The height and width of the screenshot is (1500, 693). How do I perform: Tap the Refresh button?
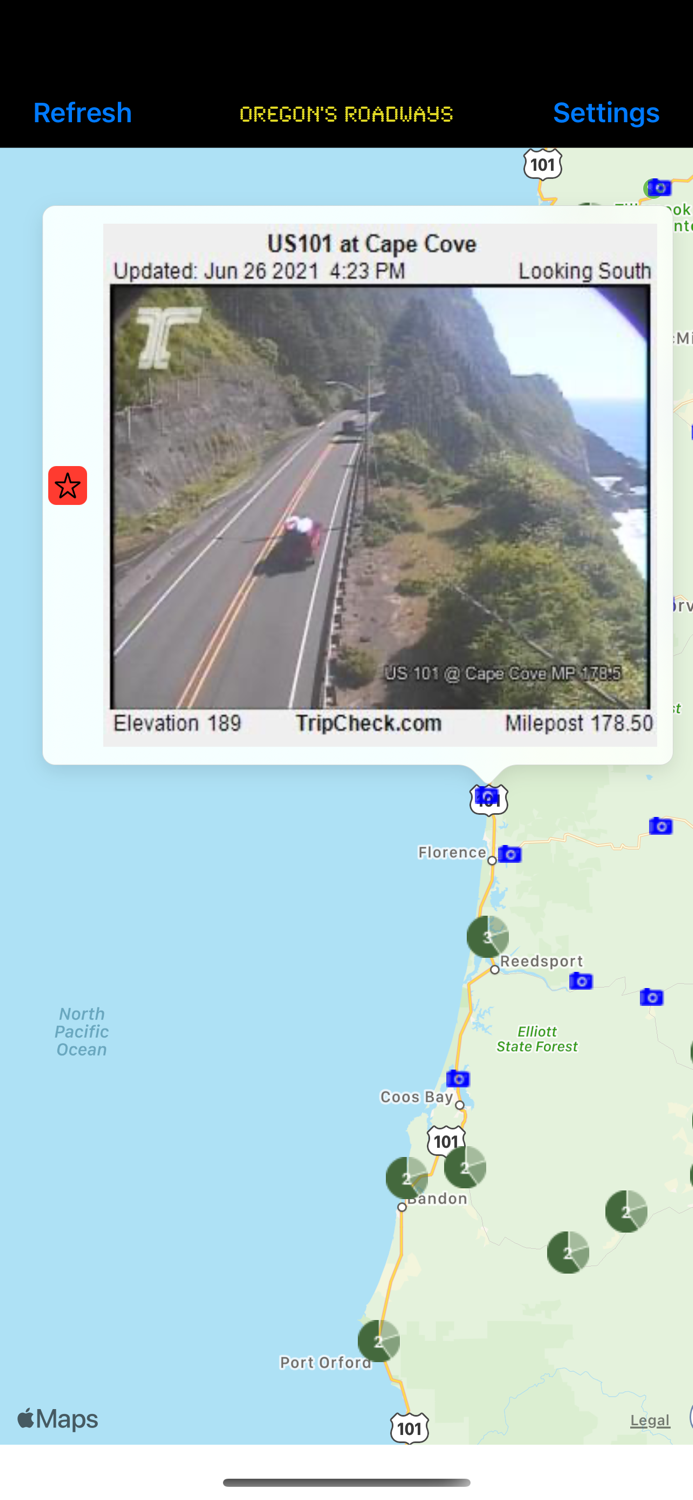pyautogui.click(x=82, y=112)
